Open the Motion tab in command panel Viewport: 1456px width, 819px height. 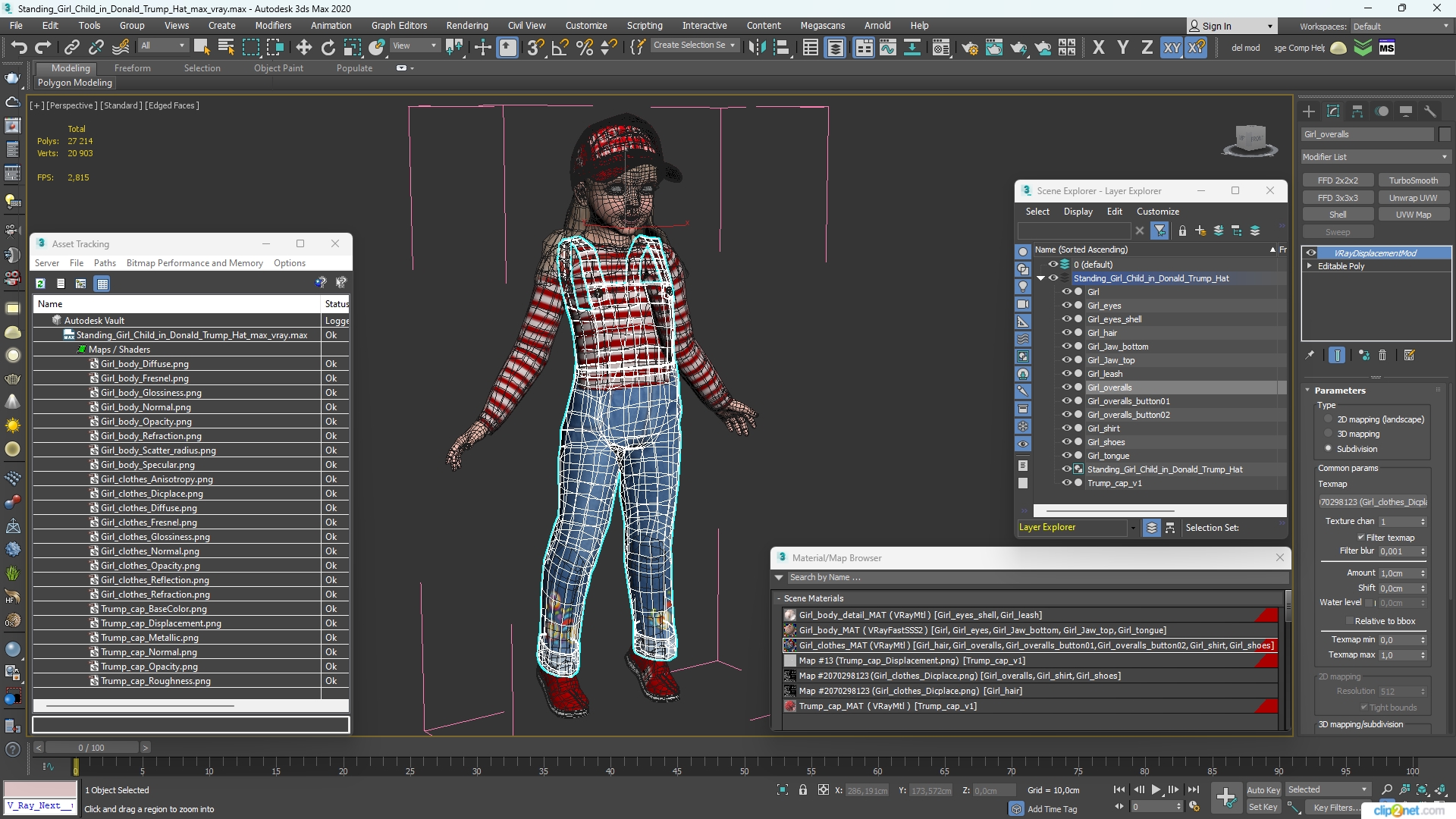point(1382,111)
